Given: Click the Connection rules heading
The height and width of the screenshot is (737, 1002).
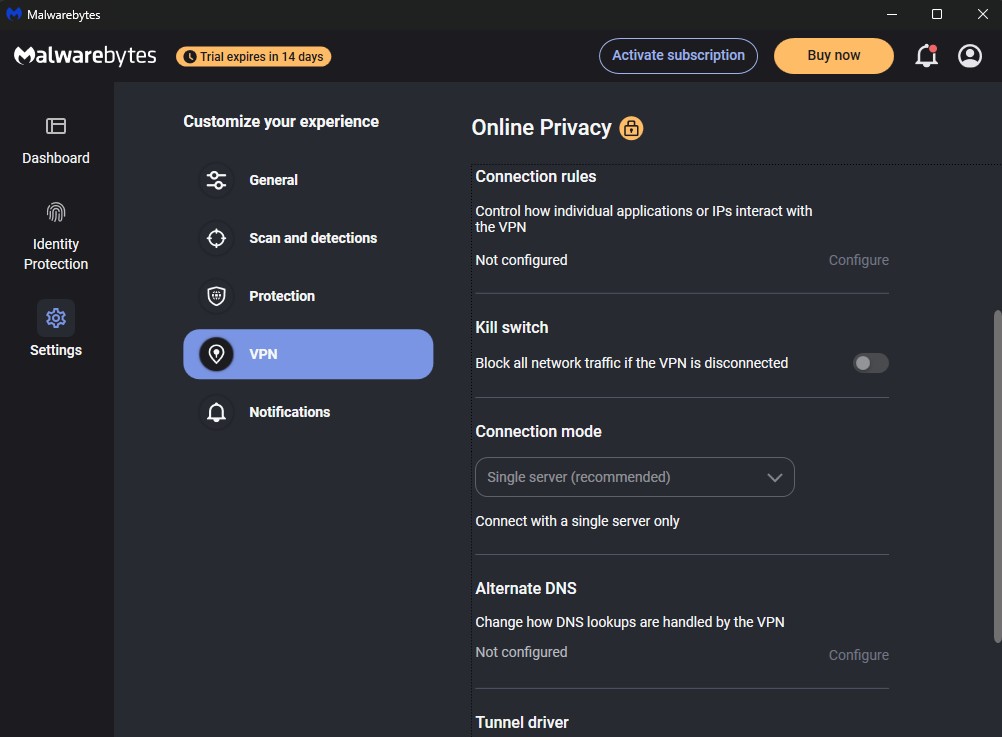Looking at the screenshot, I should [536, 176].
